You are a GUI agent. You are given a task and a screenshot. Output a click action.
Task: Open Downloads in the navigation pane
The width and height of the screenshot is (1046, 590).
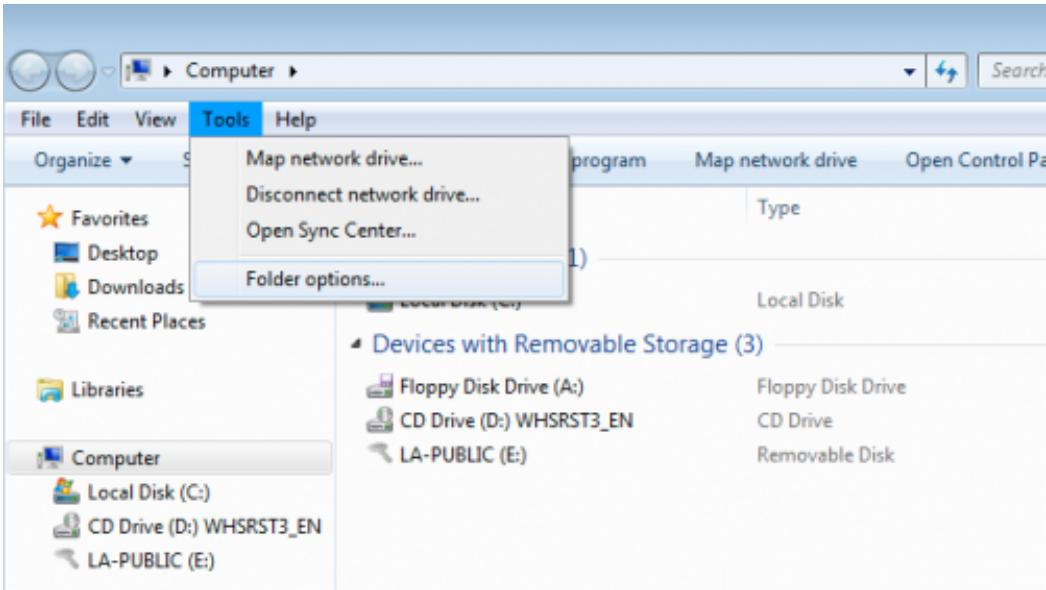tap(135, 287)
